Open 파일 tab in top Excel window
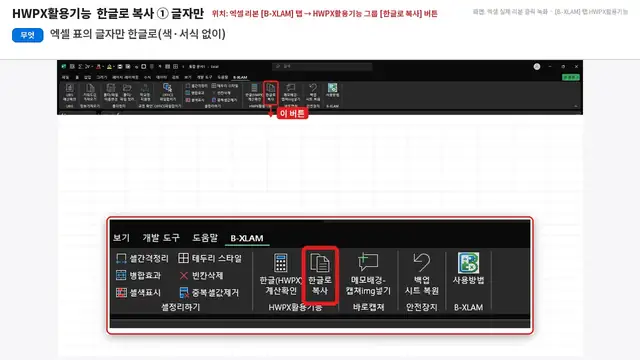Image resolution: width=640 pixels, height=360 pixels. click(65, 77)
